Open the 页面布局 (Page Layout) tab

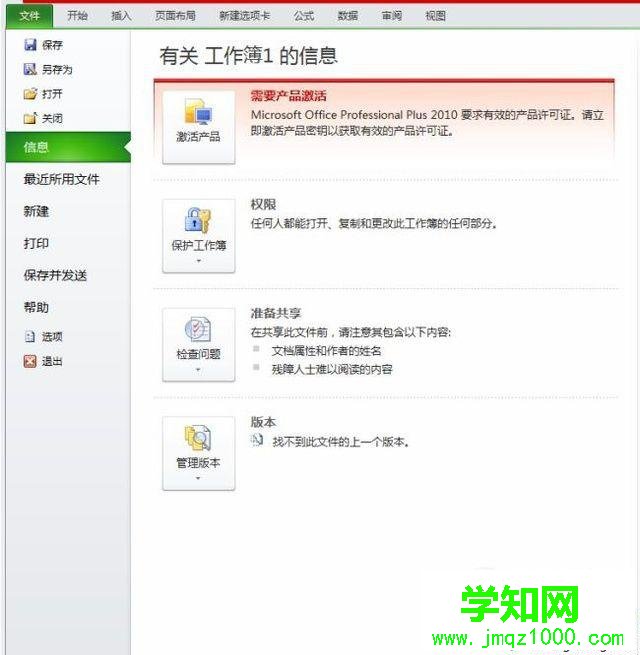coord(175,16)
